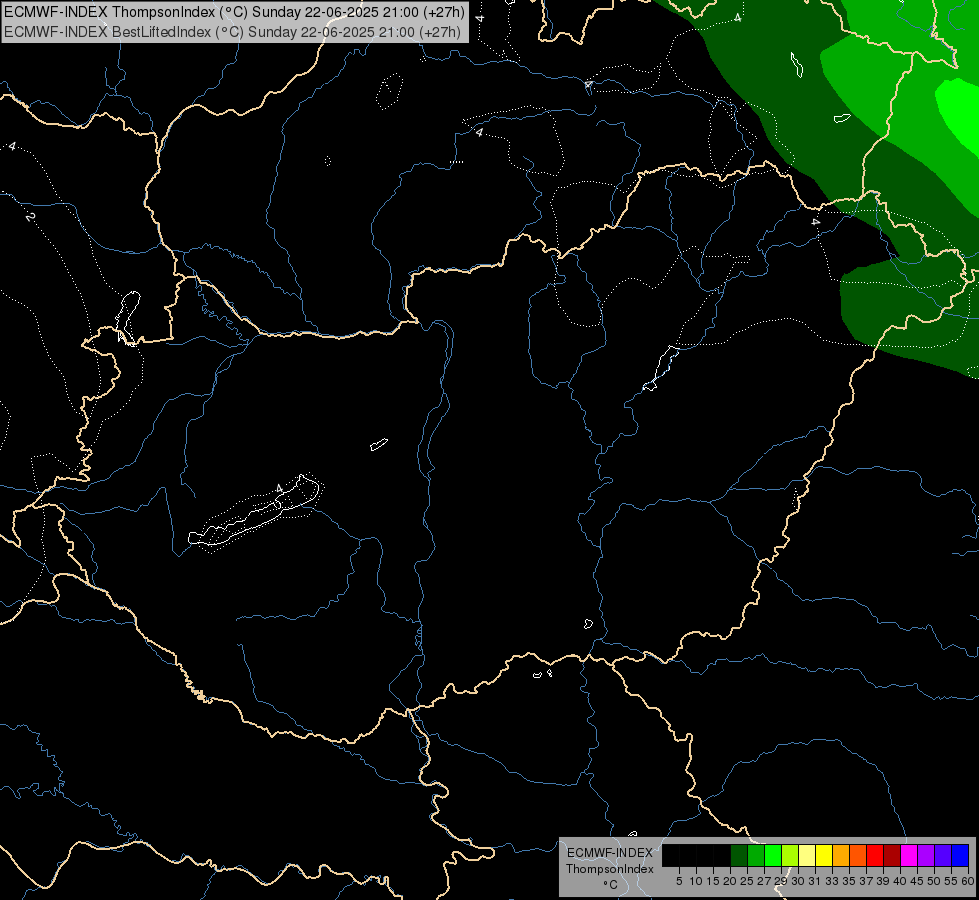Click legend scale value '30'
This screenshot has width=979, height=900.
coord(799,881)
